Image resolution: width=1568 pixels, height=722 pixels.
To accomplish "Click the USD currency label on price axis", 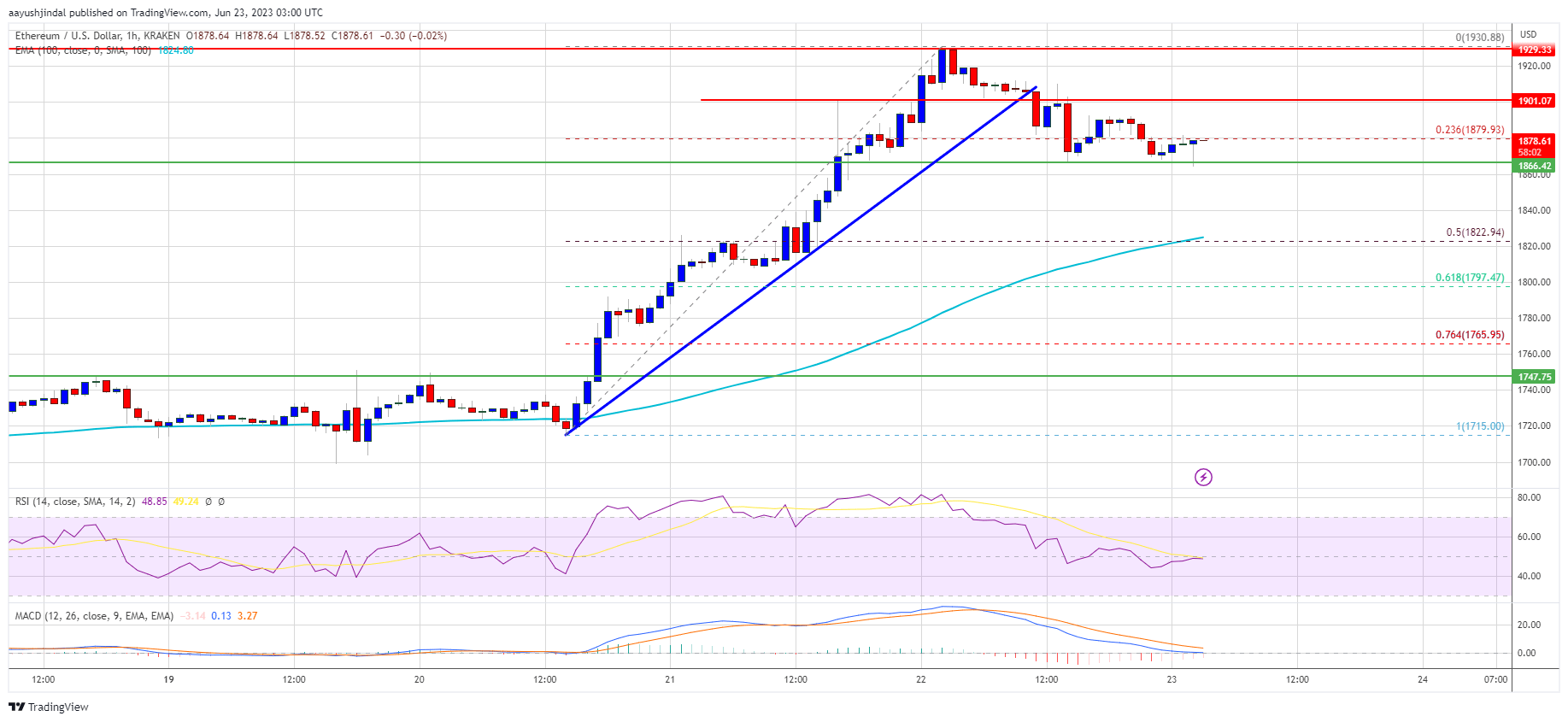I will (1528, 35).
